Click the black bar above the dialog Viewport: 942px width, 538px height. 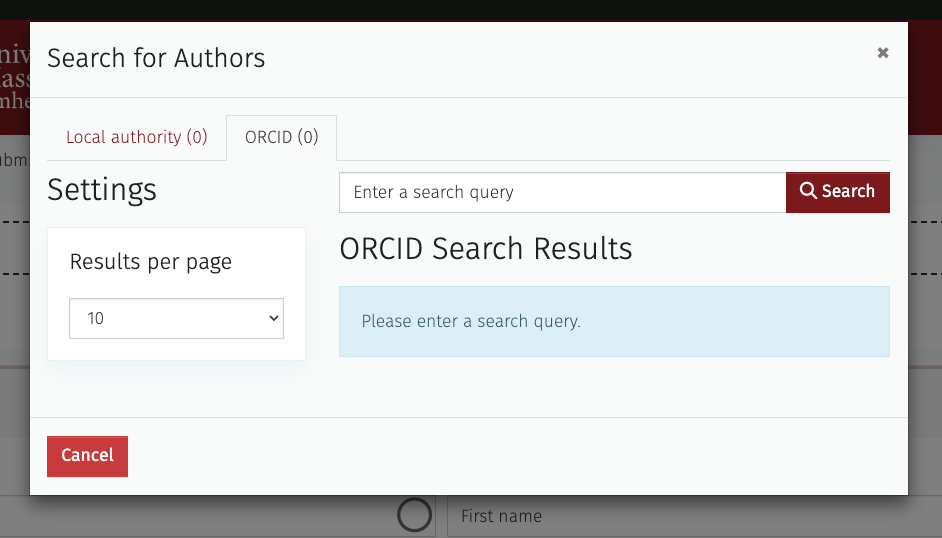pyautogui.click(x=471, y=10)
